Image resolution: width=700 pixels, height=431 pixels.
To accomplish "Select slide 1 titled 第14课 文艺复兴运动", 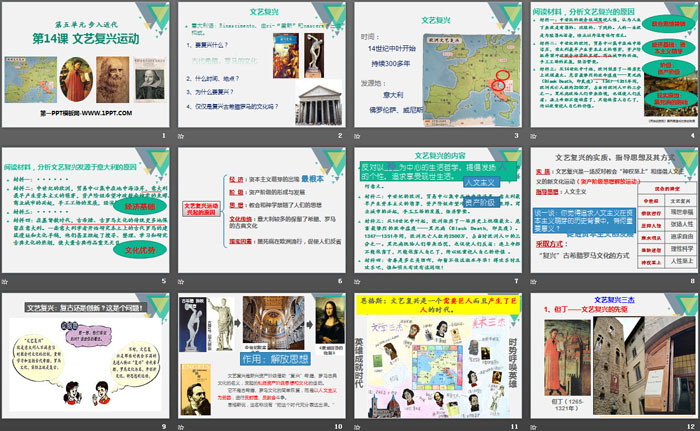I will pos(87,65).
